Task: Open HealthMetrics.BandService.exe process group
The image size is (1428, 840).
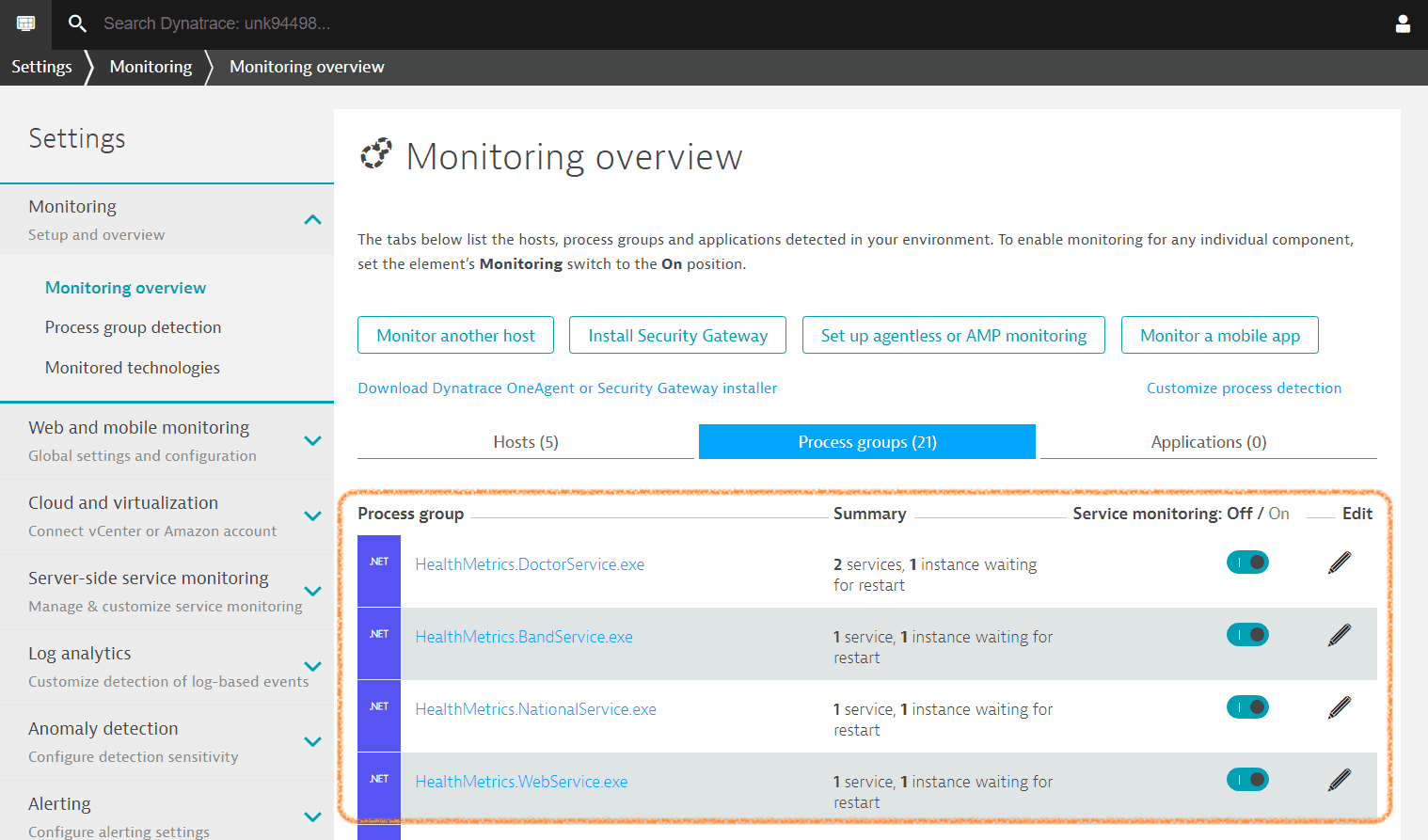Action: pos(524,637)
